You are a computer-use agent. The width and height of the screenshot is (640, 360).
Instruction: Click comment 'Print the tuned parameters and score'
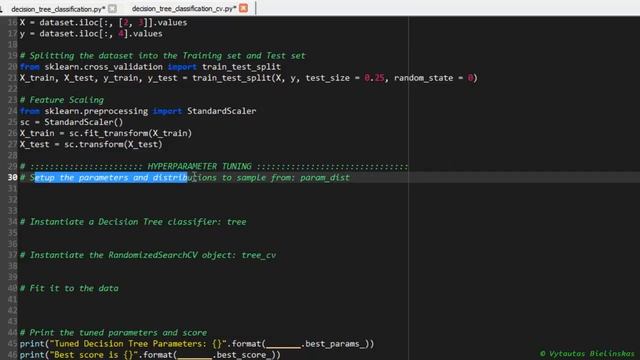(x=113, y=332)
